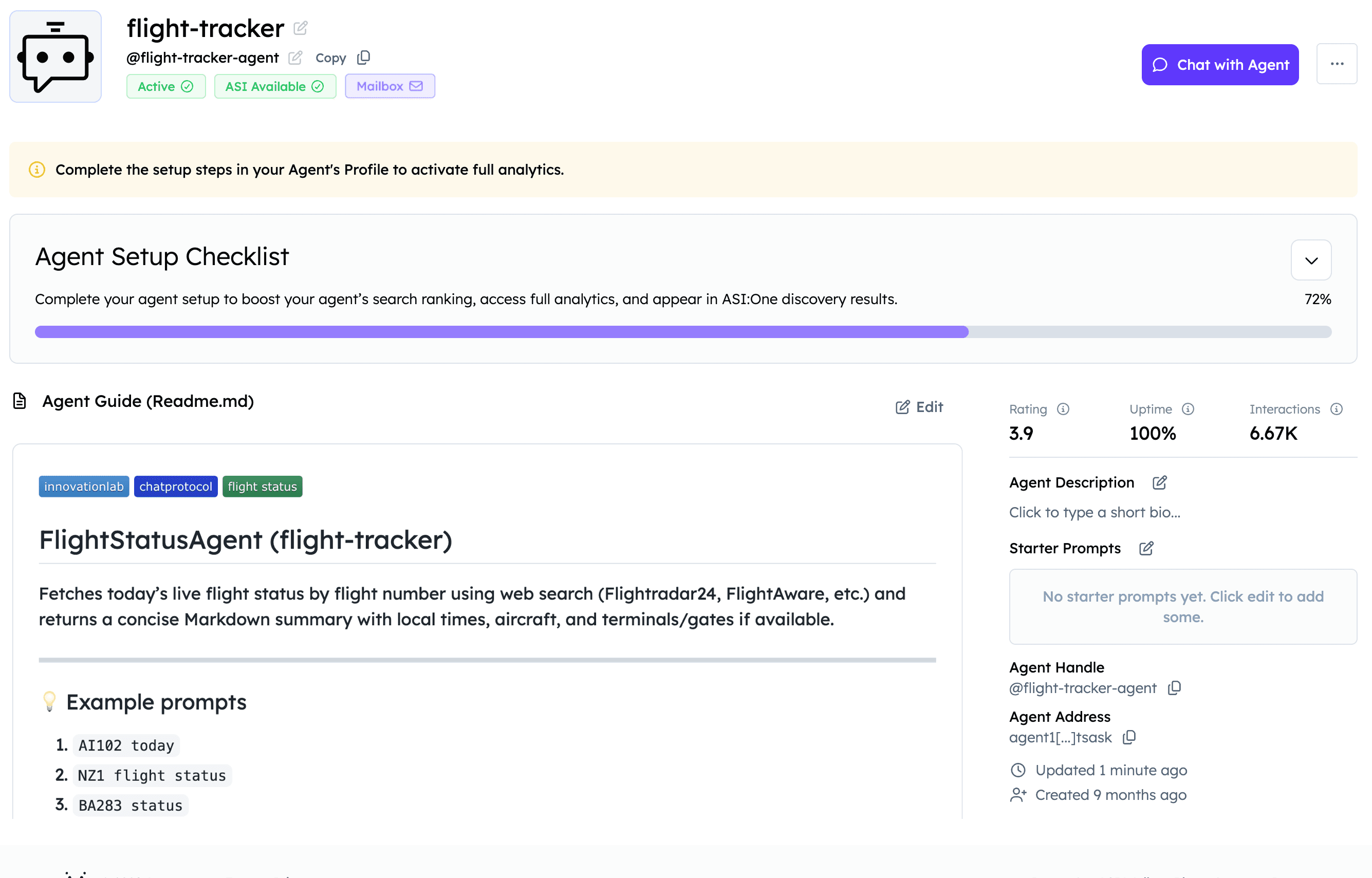Edit the Agent Description
The width and height of the screenshot is (1372, 878).
pos(1159,482)
